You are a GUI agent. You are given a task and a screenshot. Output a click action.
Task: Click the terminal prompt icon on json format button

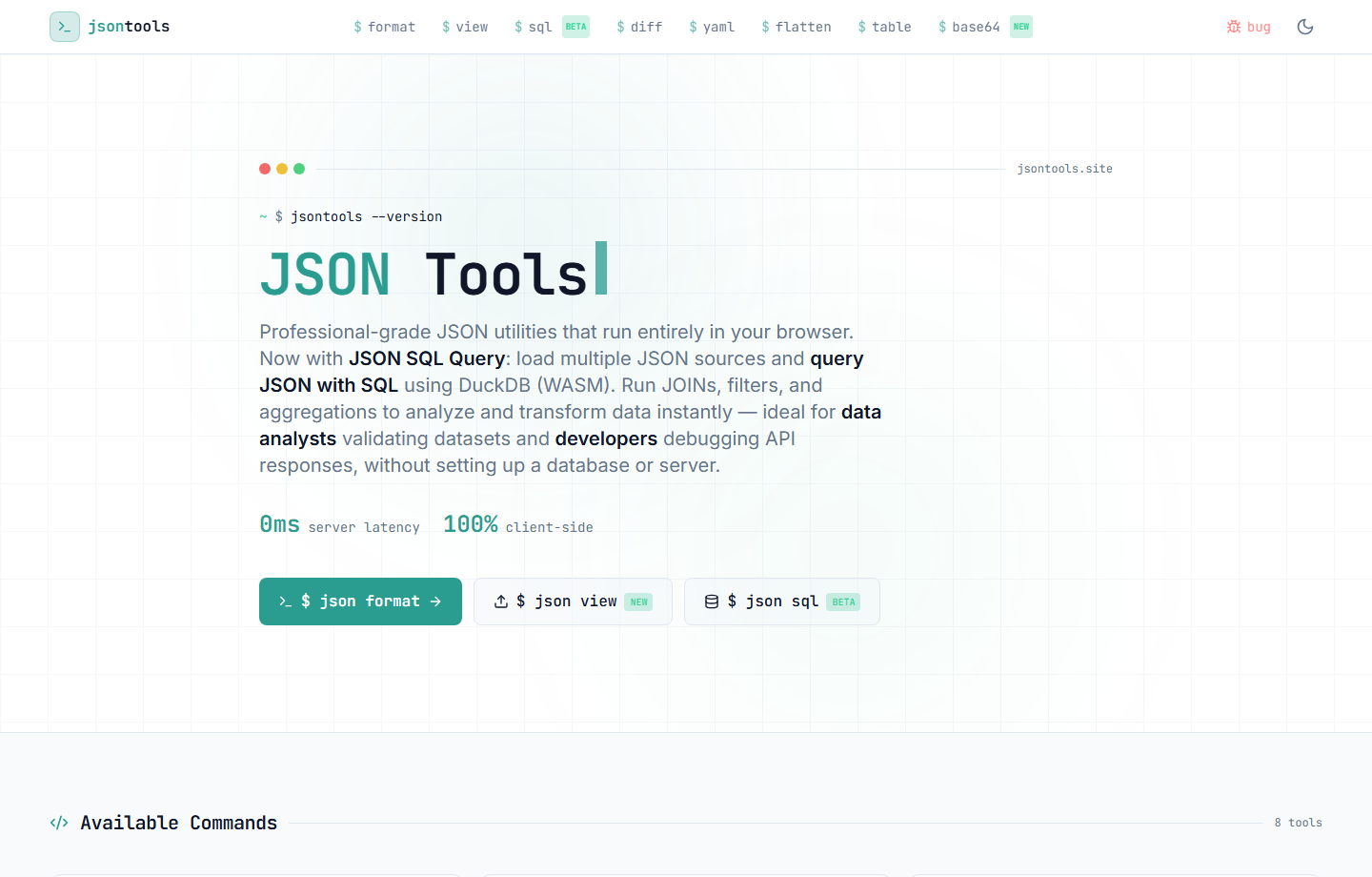[x=285, y=602]
